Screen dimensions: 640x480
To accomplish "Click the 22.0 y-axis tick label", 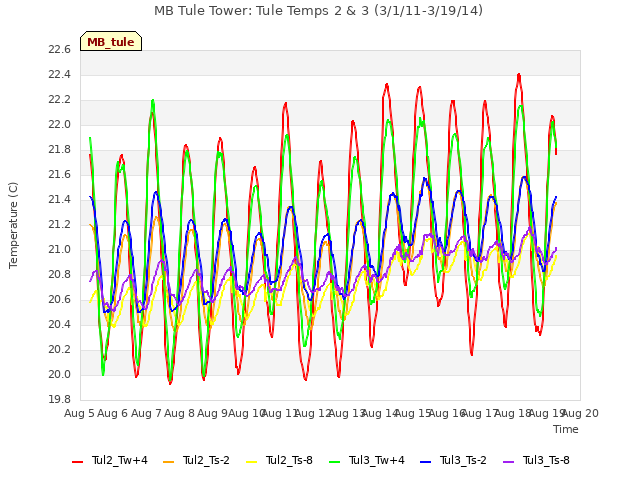I will (x=60, y=124).
